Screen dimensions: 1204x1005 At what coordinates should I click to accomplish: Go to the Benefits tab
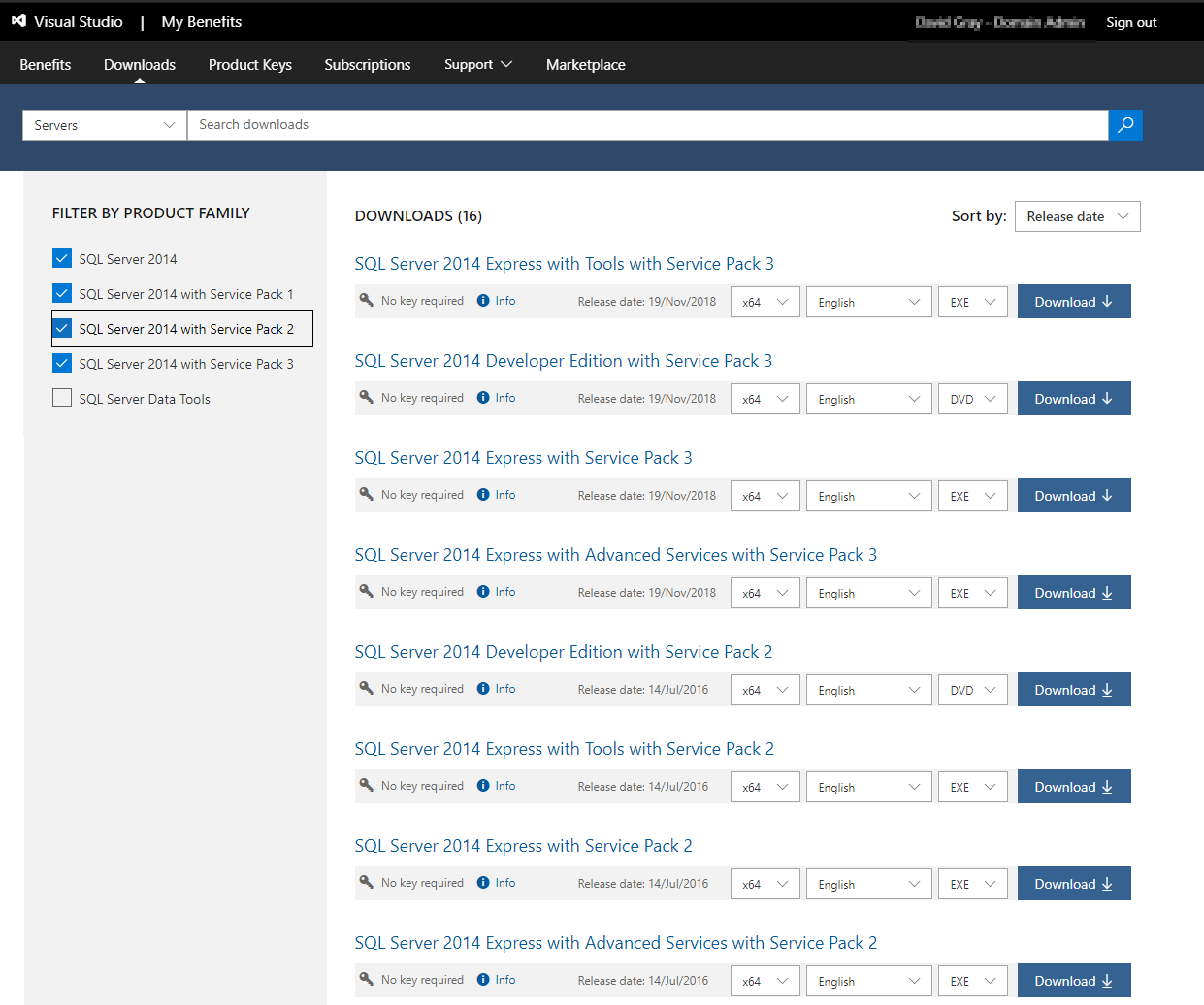tap(46, 64)
